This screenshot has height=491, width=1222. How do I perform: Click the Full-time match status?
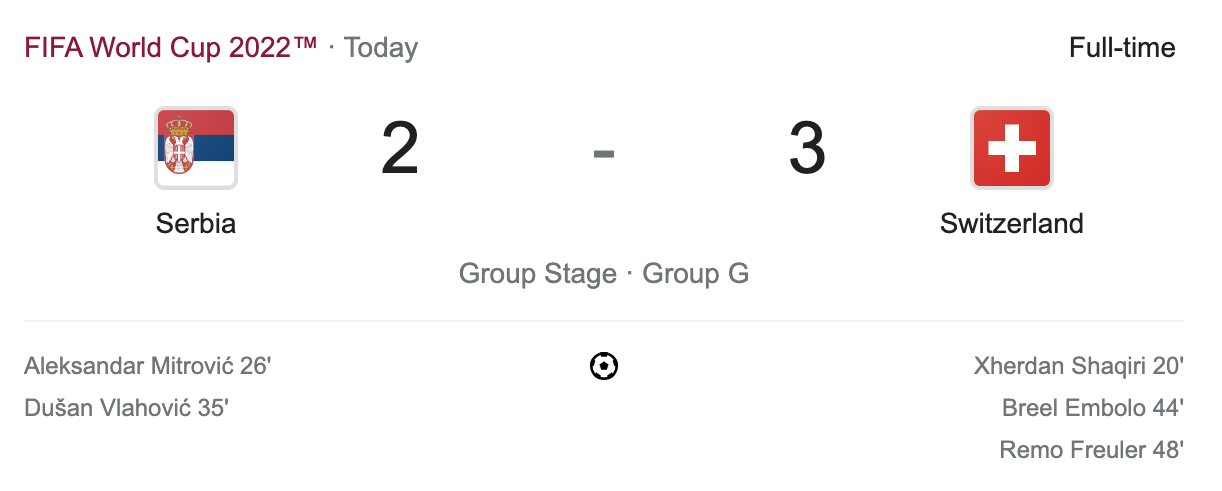[x=1122, y=48]
